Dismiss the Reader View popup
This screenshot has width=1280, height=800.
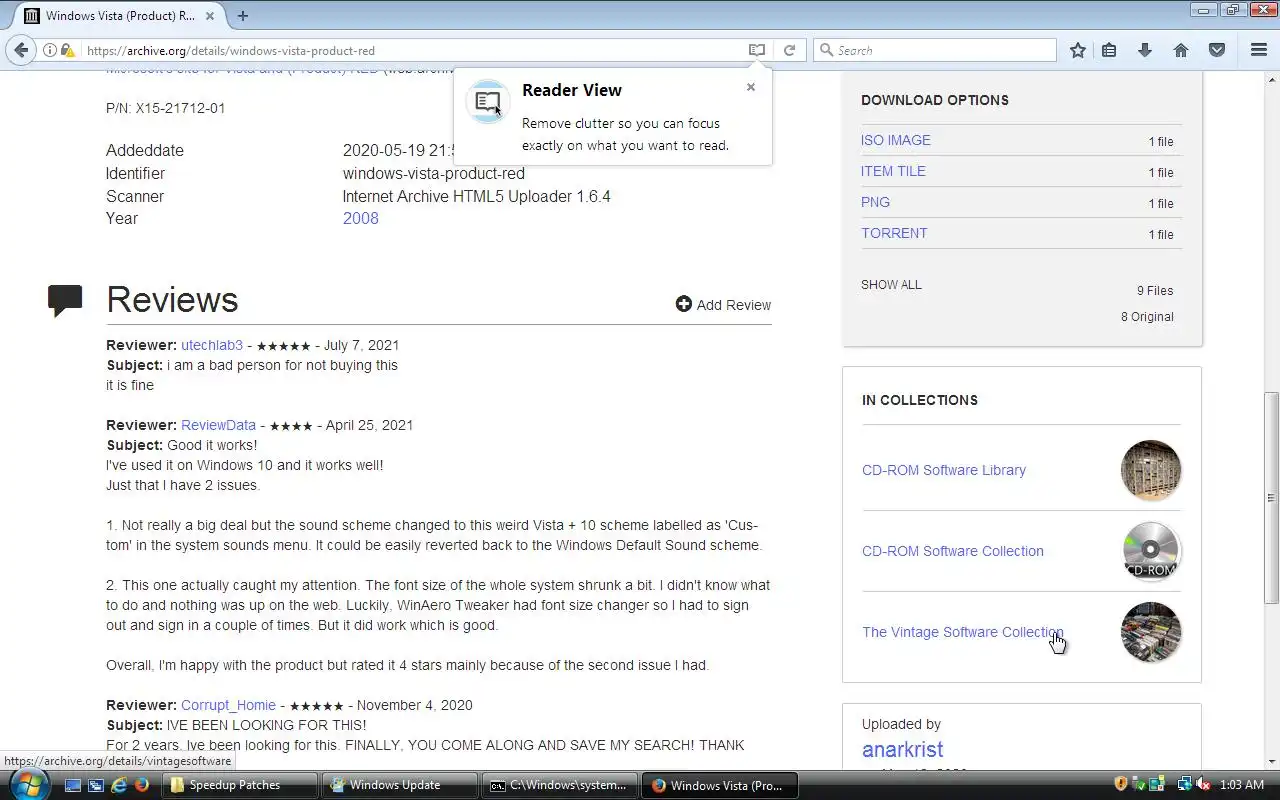coord(751,87)
